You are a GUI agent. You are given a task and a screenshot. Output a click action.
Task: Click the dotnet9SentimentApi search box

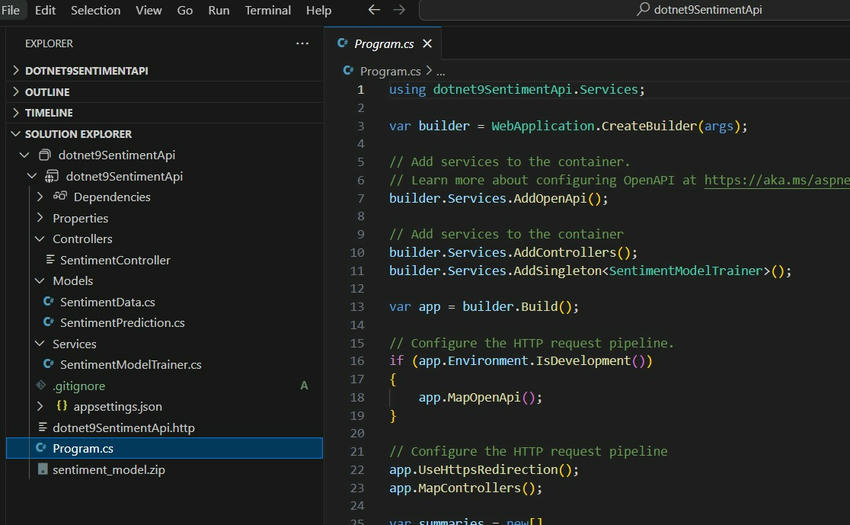click(x=634, y=10)
